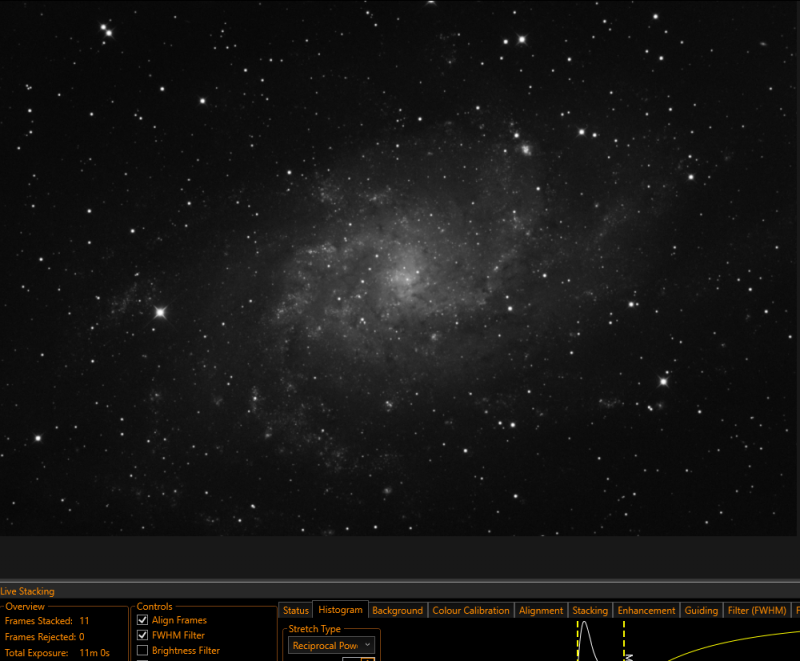Open the Background tab

pos(397,611)
